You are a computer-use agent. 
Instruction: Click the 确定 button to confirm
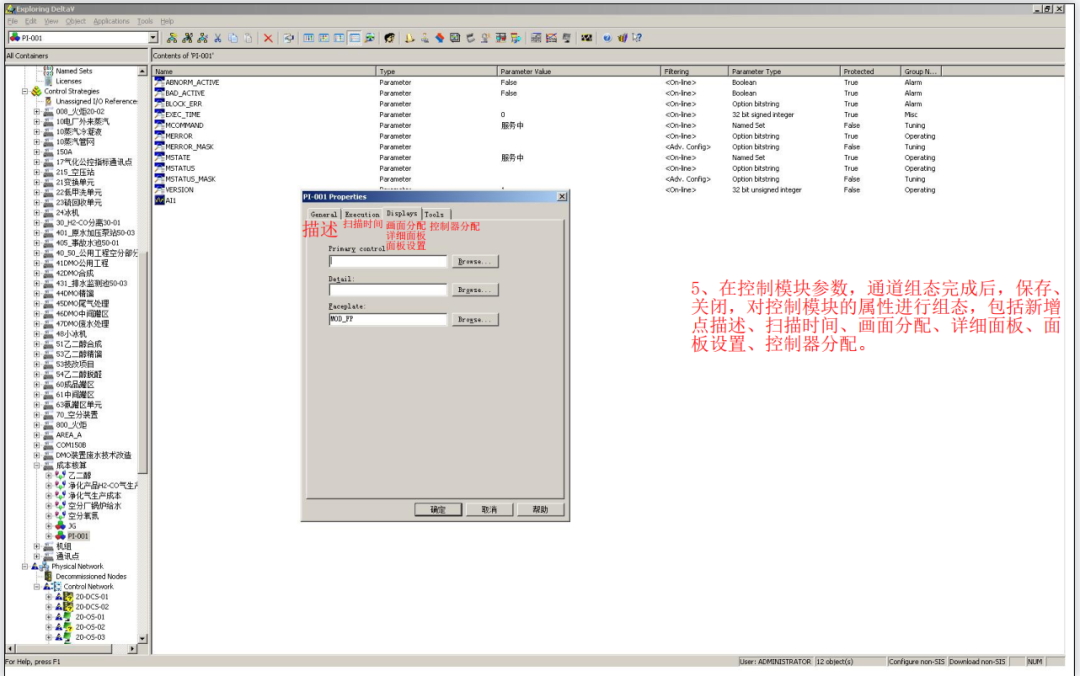click(438, 509)
